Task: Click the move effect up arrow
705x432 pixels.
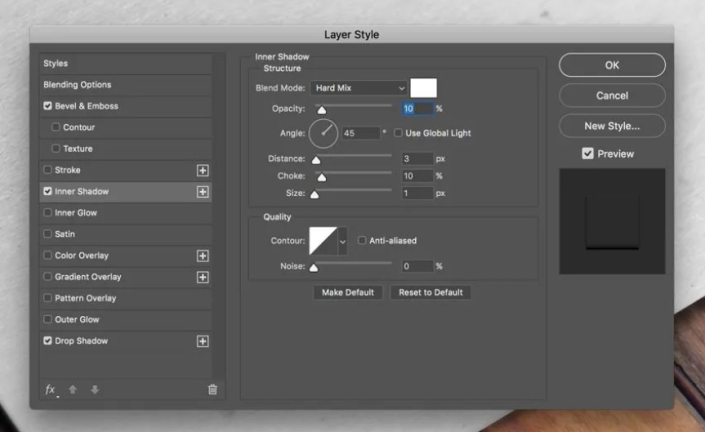Action: tap(73, 389)
